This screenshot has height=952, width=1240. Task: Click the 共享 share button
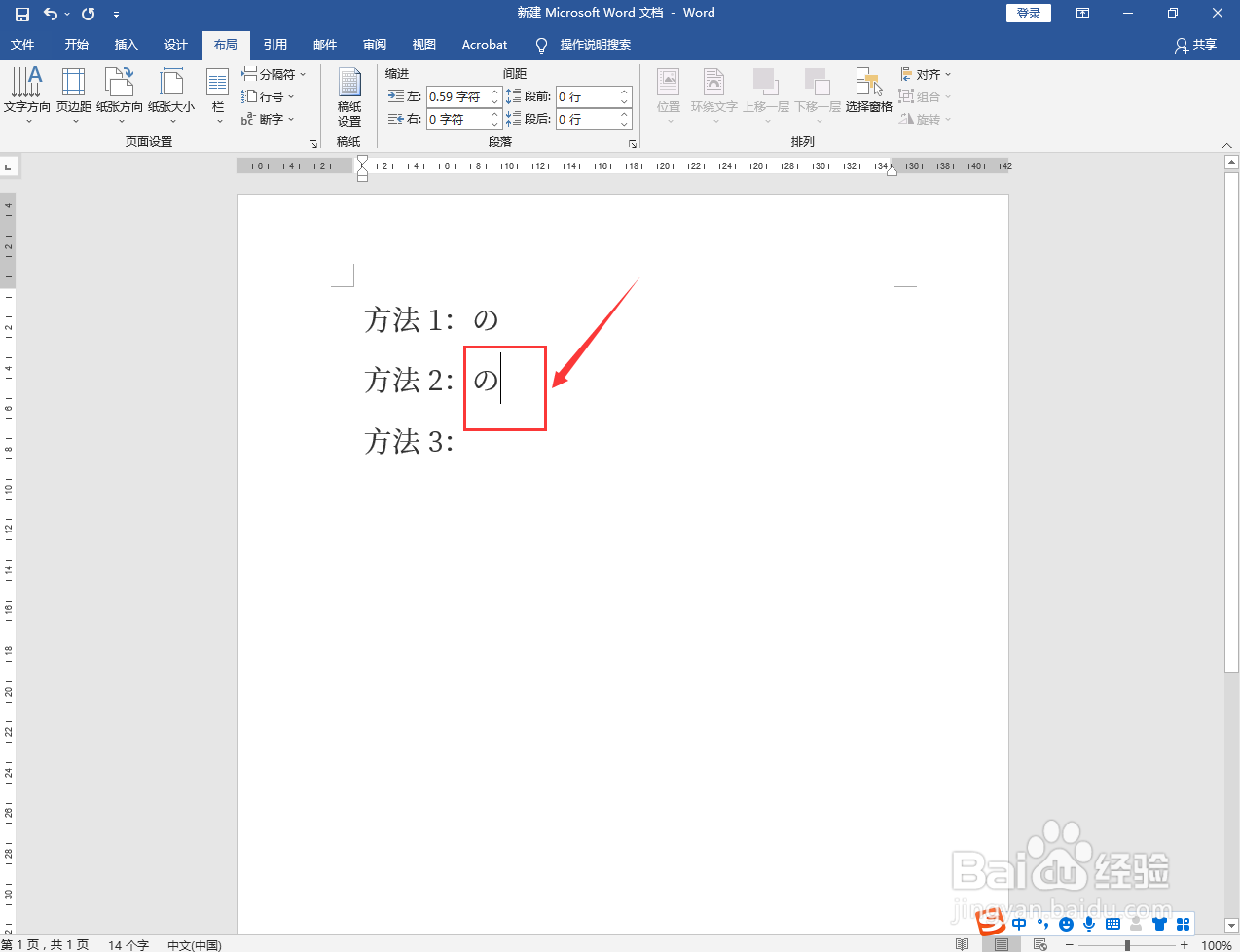[1195, 45]
